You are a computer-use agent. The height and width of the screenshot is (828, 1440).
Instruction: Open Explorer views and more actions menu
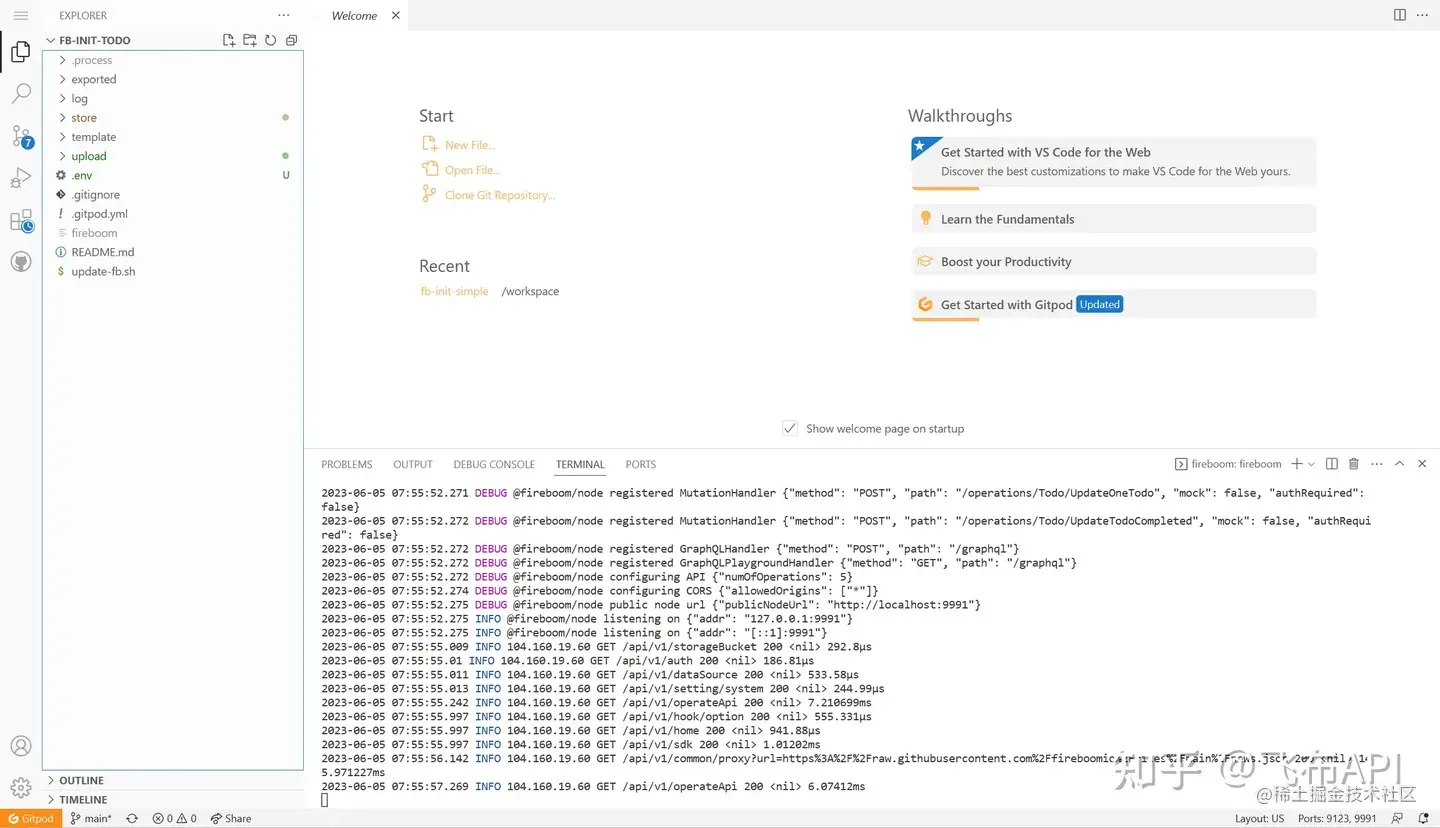click(284, 16)
